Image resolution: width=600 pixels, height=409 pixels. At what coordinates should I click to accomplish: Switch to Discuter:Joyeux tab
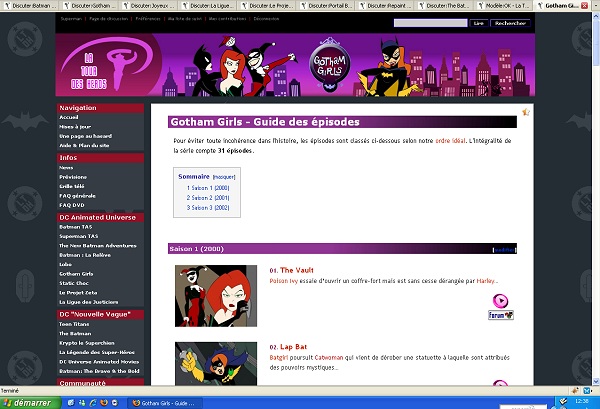tap(150, 5)
